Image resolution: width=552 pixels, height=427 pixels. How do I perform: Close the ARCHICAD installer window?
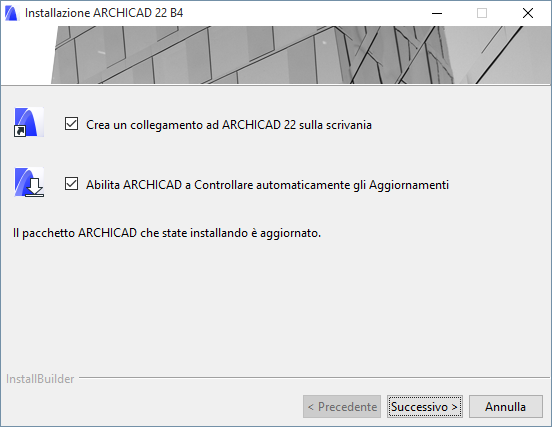pos(528,13)
